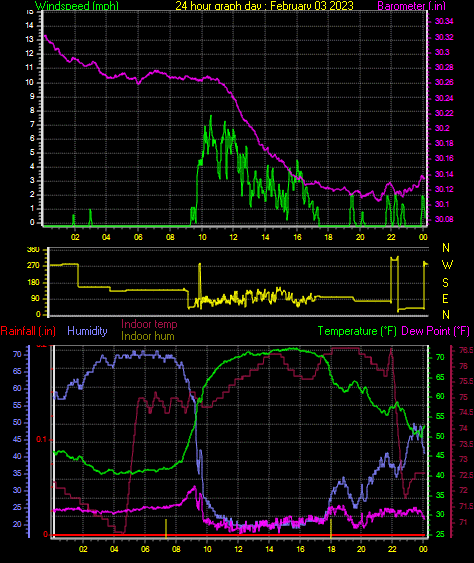Click the Barometer (.in) legend label
The image size is (474, 563).
click(x=412, y=5)
